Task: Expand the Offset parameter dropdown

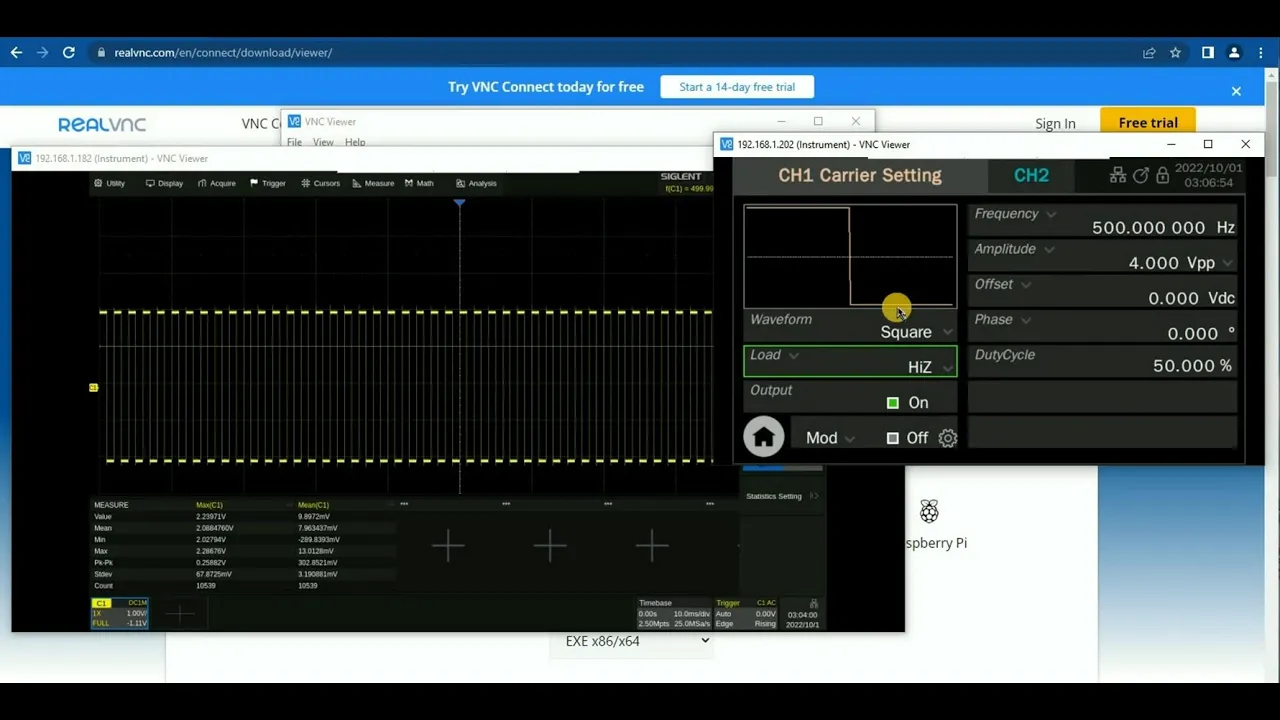Action: click(x=1026, y=285)
